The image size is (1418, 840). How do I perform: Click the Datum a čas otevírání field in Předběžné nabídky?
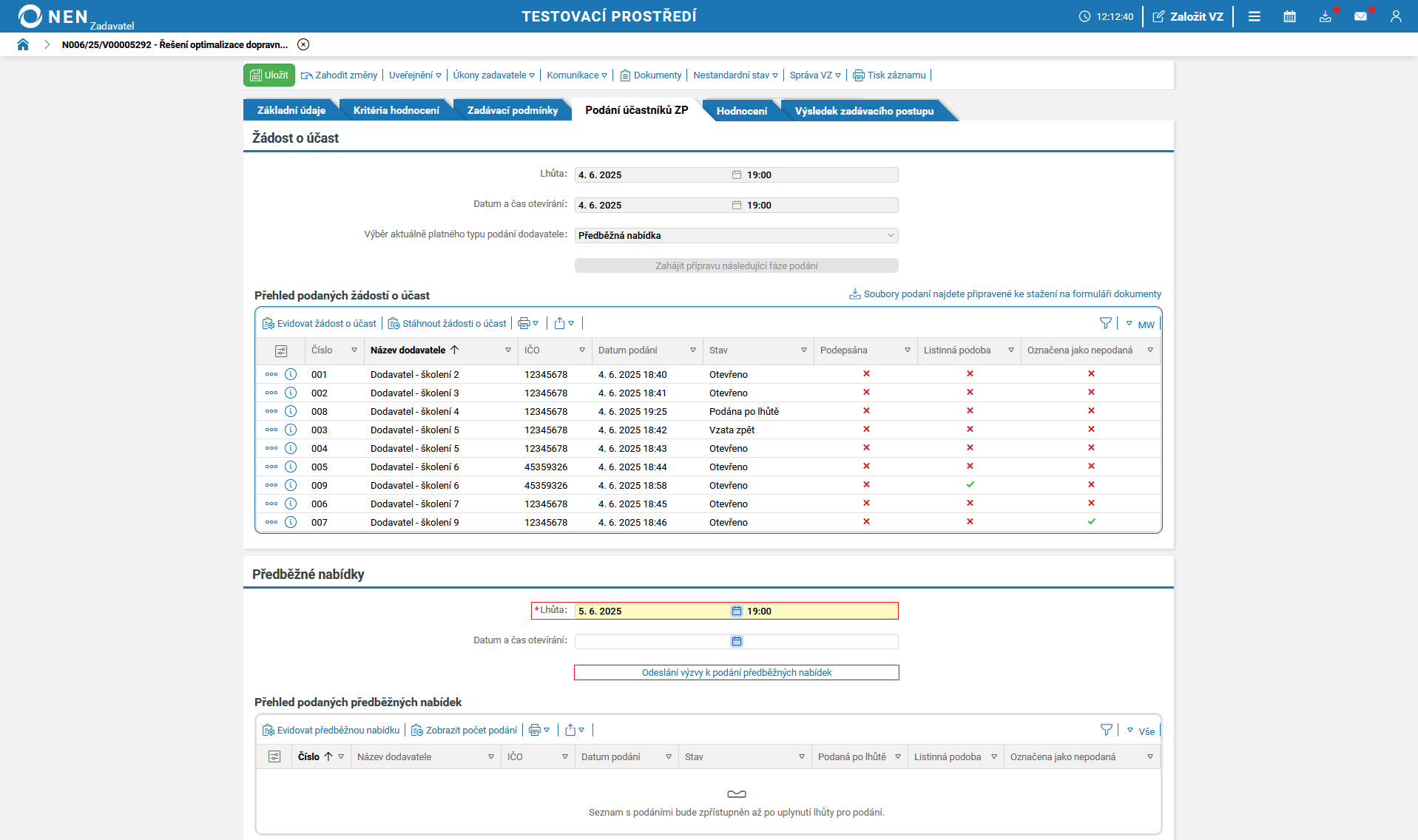651,641
